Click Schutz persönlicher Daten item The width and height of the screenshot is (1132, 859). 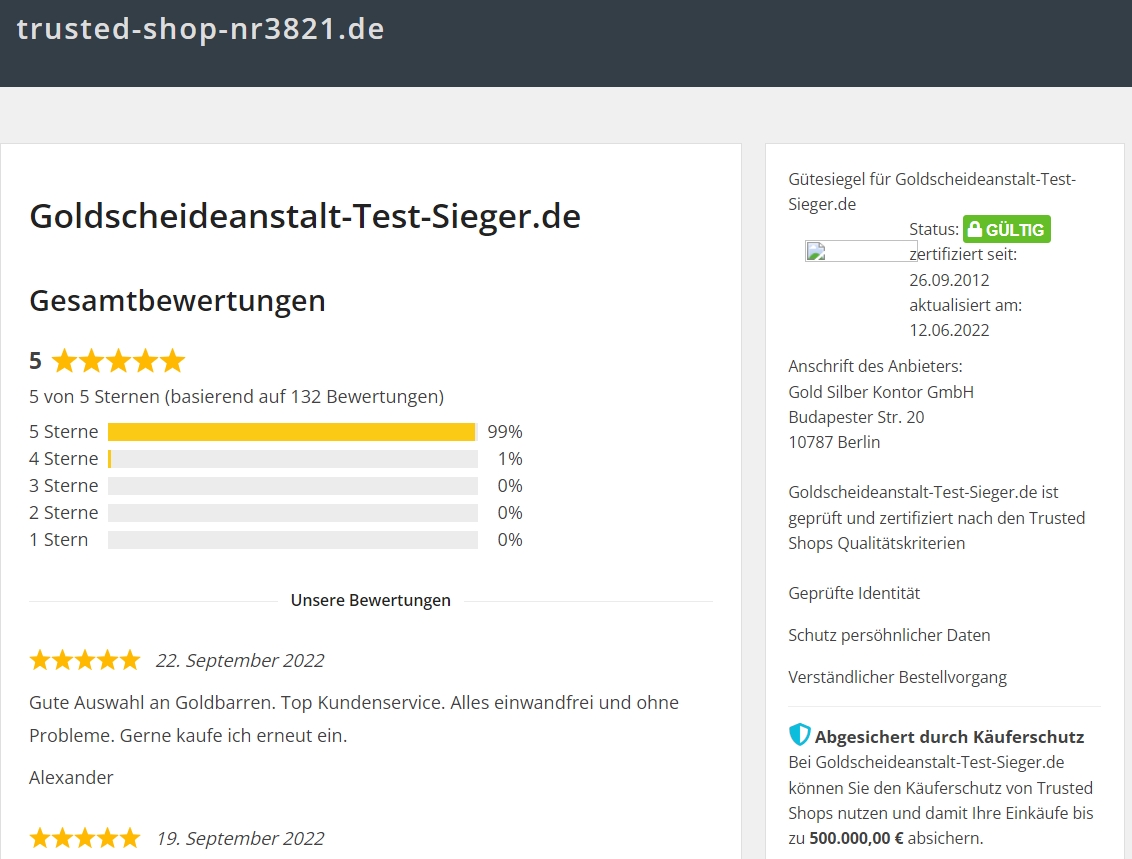click(x=889, y=635)
